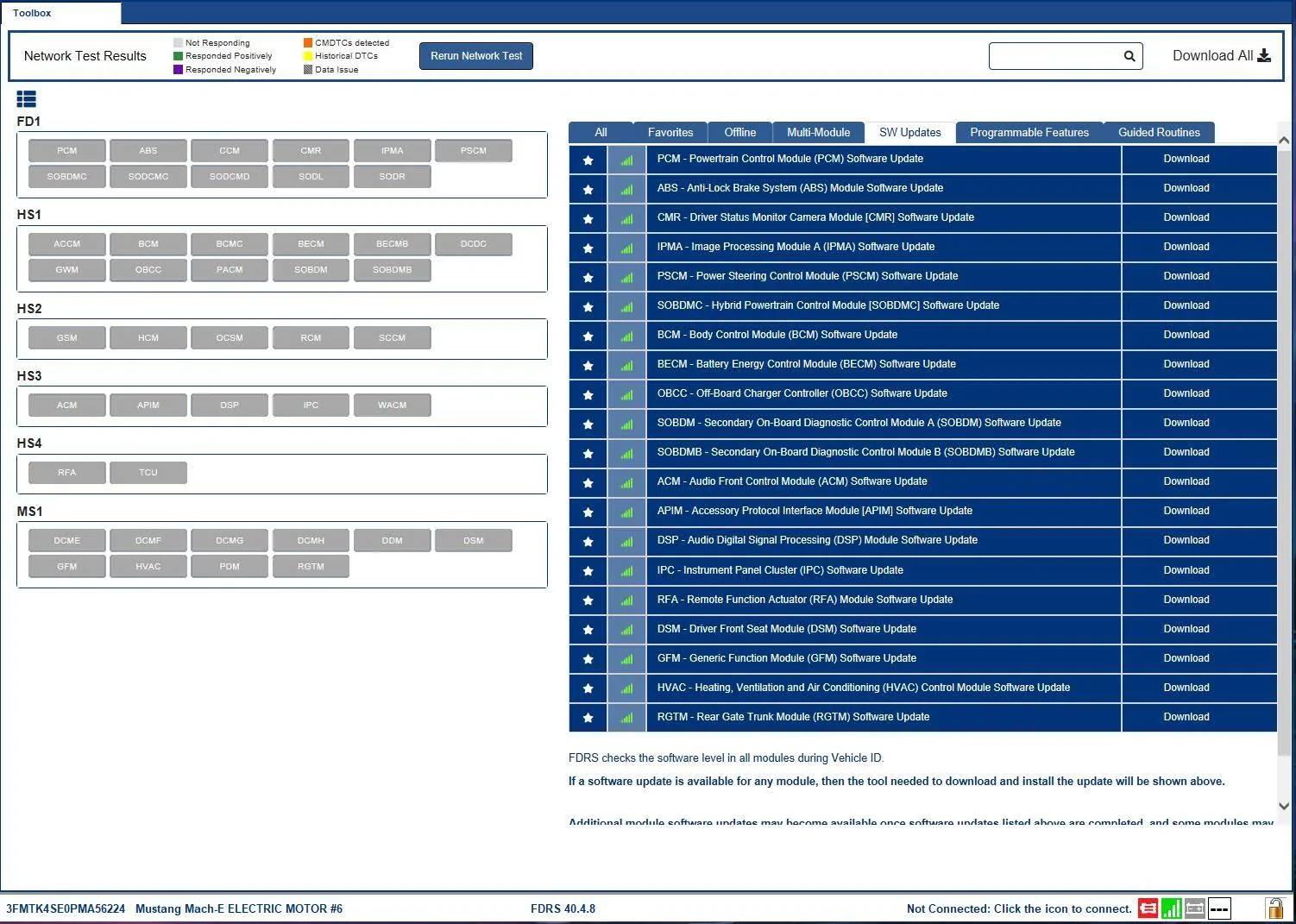Click the search input field

pos(1055,56)
